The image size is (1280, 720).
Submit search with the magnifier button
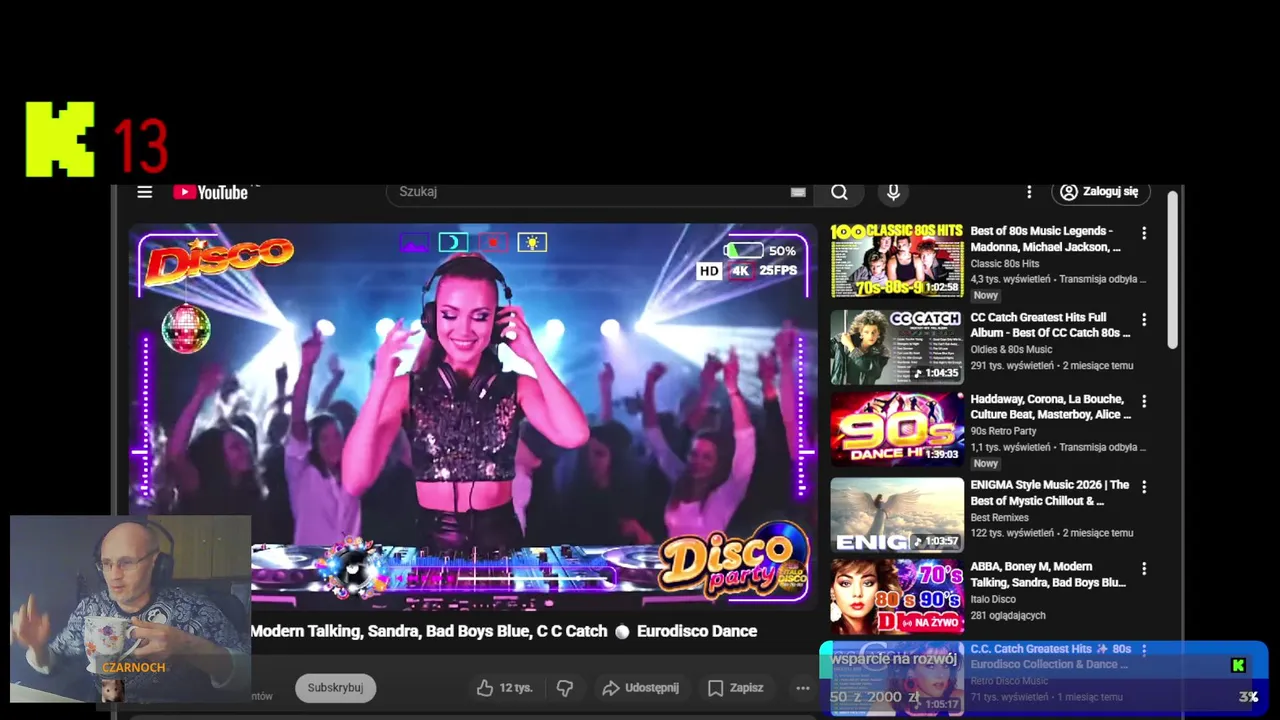(839, 192)
